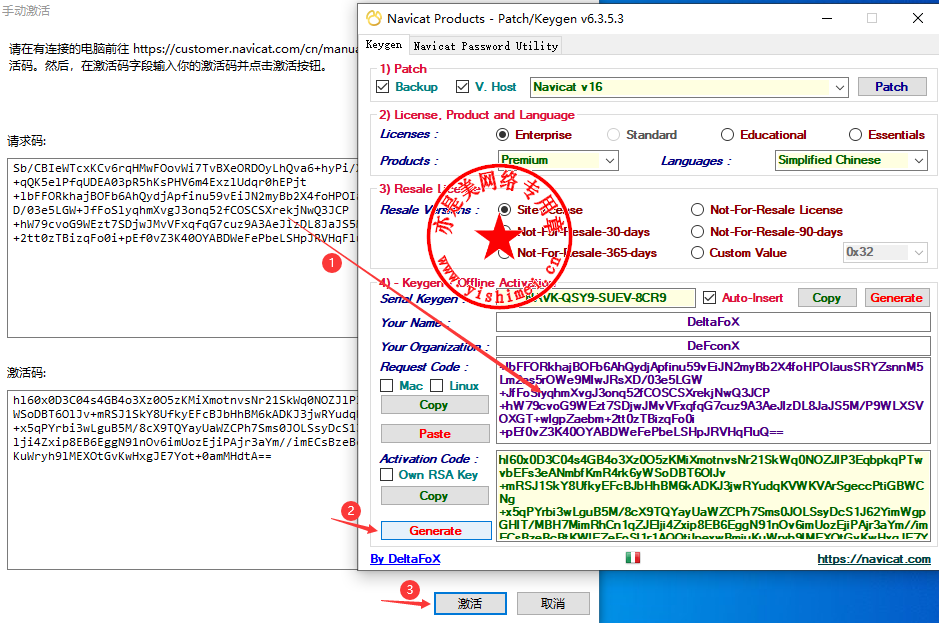Click the "Licenses :" label

[x=409, y=135]
